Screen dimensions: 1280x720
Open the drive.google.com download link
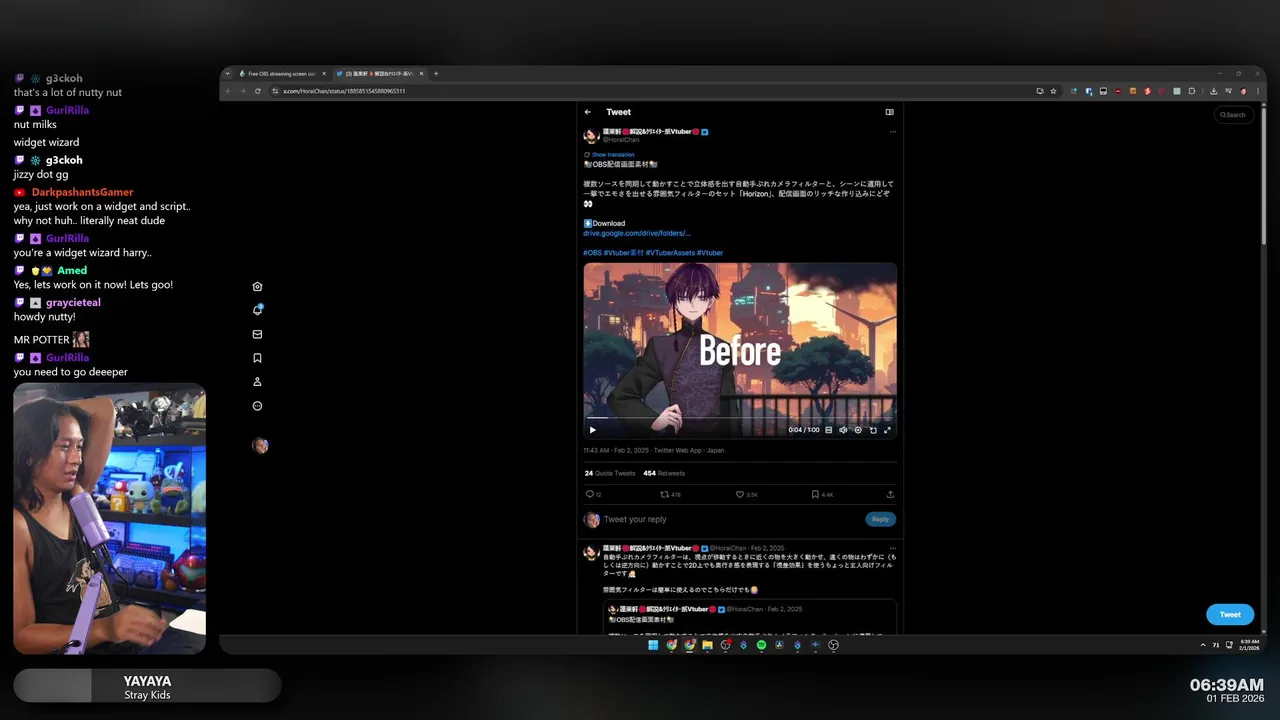click(637, 233)
